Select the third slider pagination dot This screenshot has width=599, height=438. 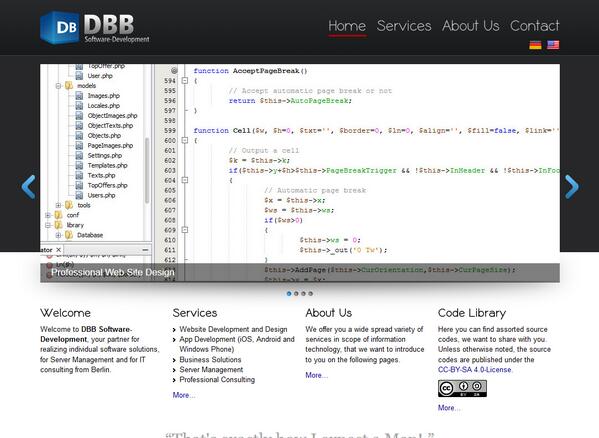(x=303, y=294)
